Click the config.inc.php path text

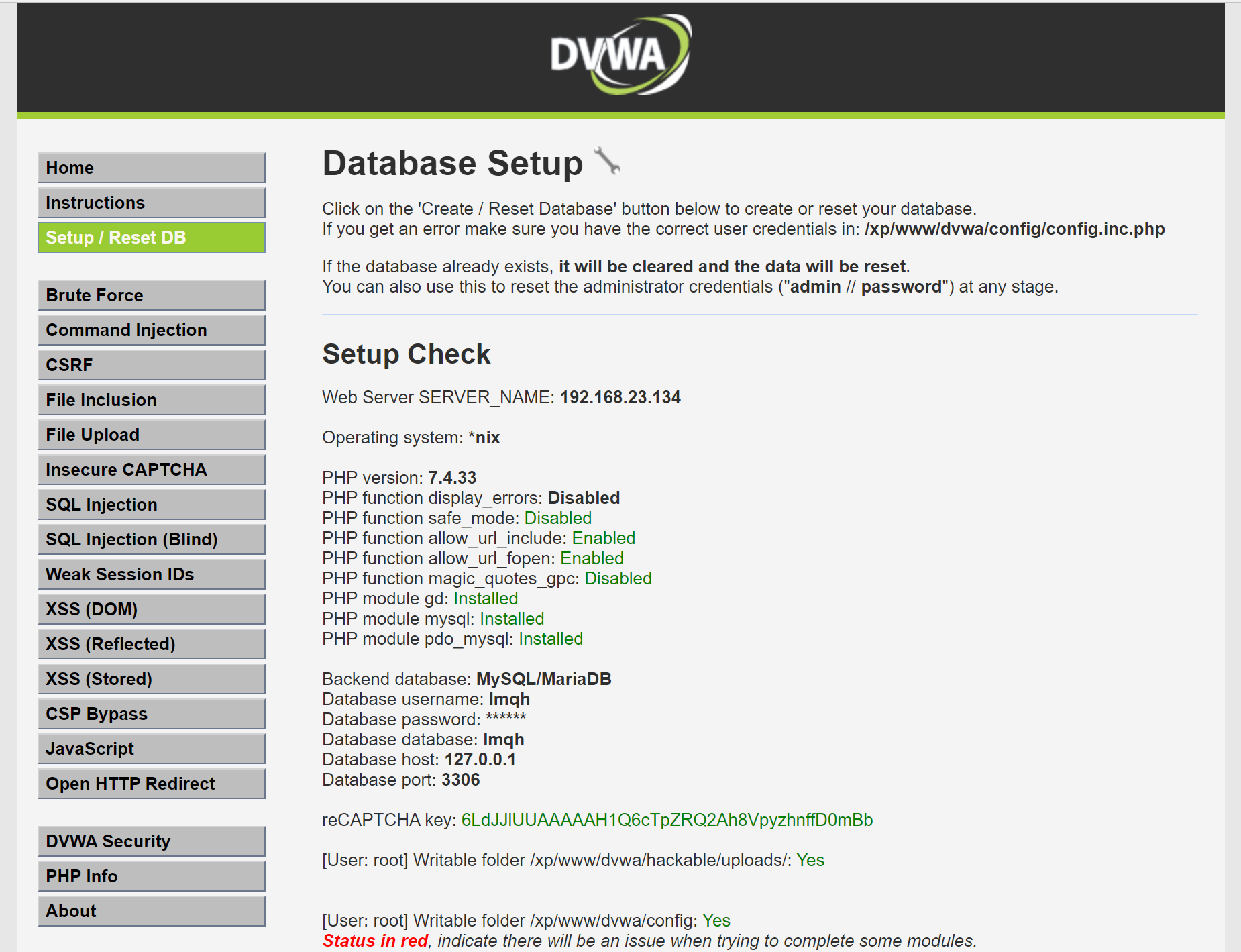click(1014, 229)
